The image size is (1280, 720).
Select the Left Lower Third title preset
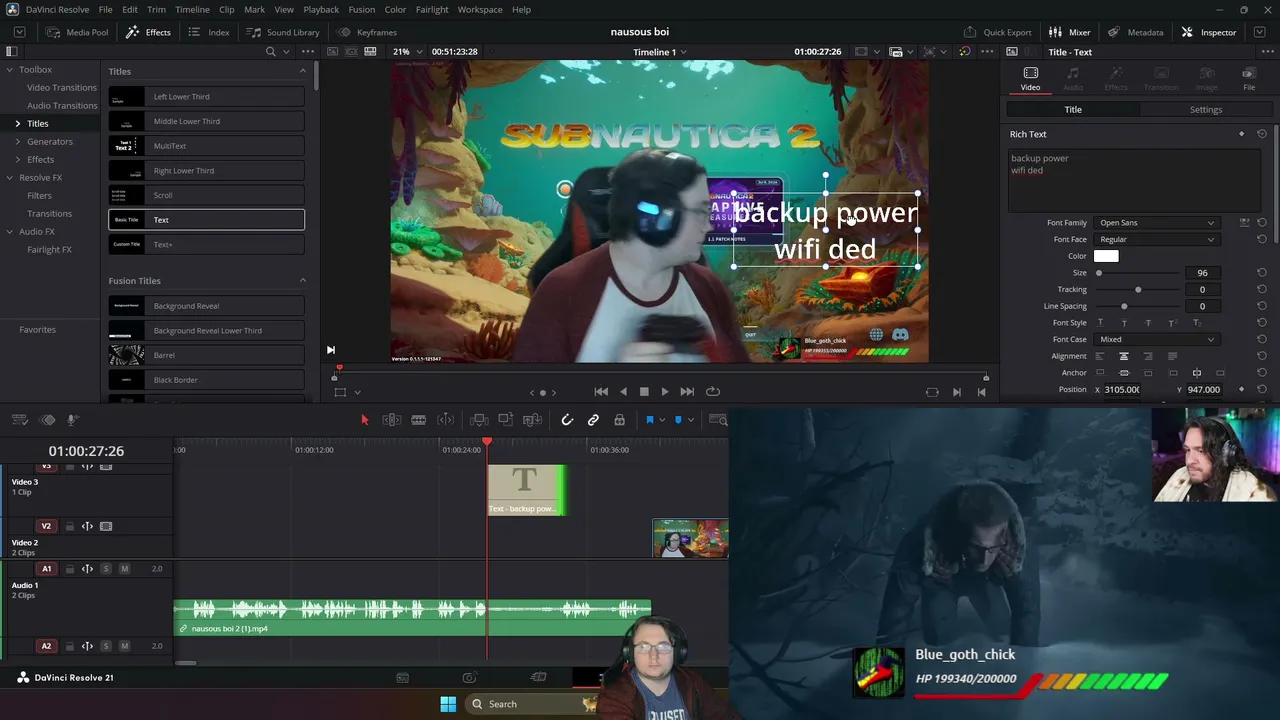coord(206,97)
